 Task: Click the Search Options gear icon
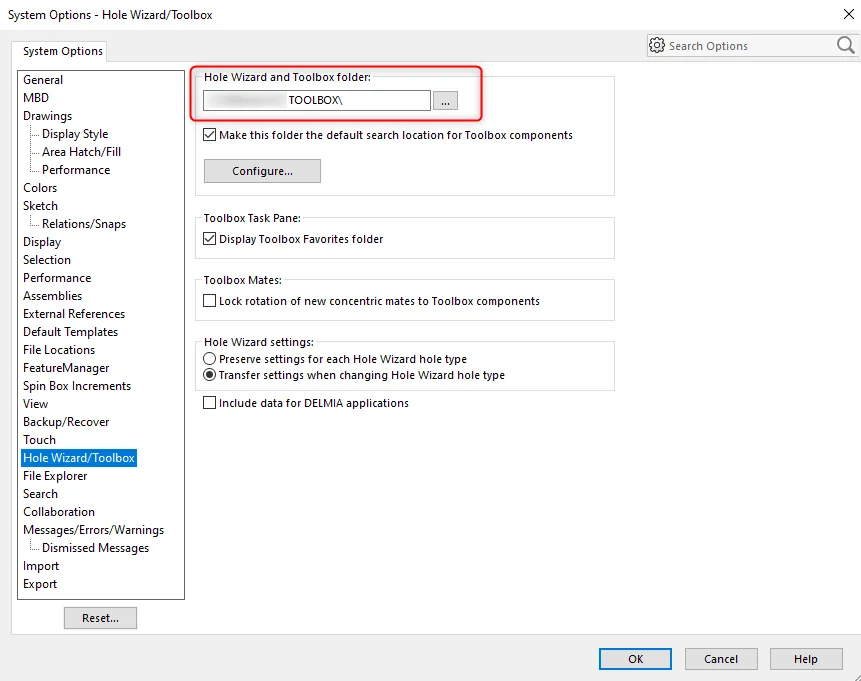point(657,45)
